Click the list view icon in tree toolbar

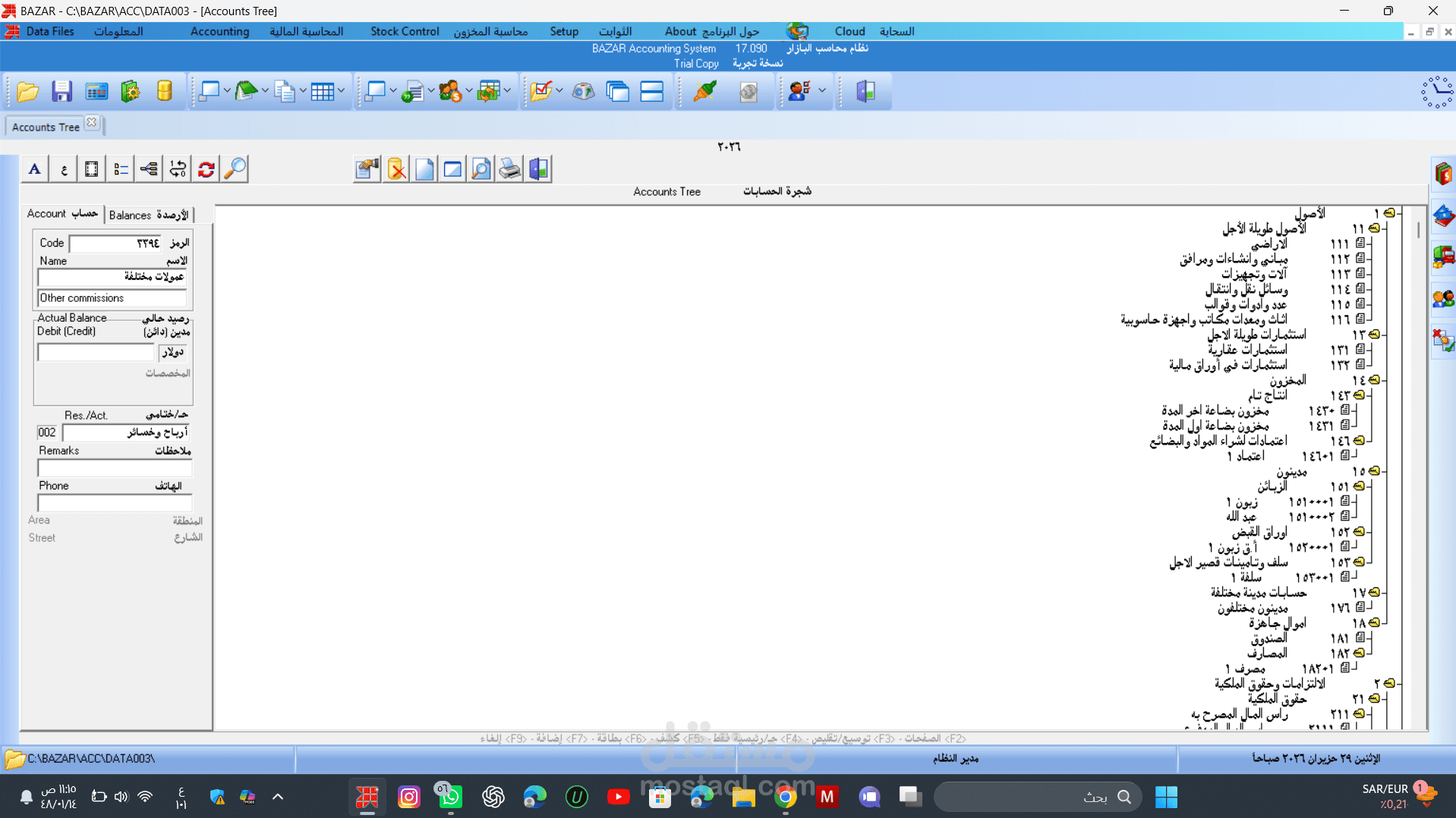tap(121, 169)
